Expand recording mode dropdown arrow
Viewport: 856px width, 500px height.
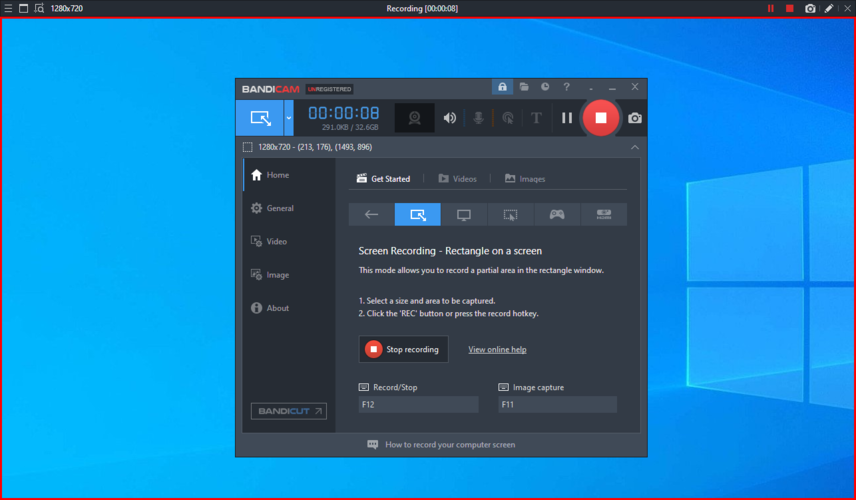click(289, 118)
